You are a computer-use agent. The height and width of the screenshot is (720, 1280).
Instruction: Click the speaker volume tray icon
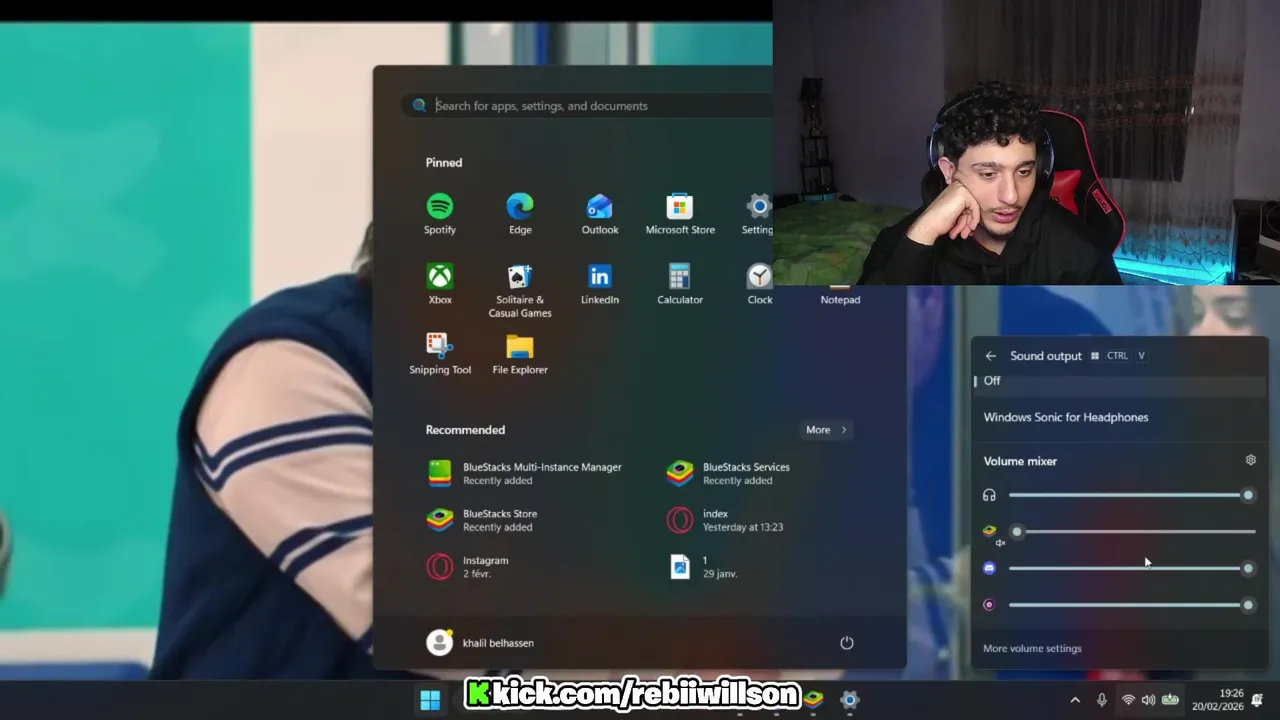tap(1148, 701)
